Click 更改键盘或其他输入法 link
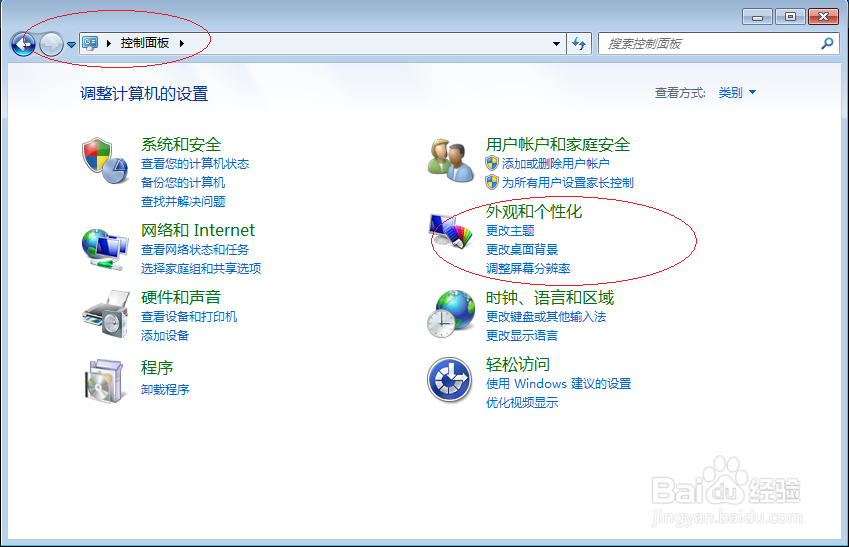 (546, 316)
